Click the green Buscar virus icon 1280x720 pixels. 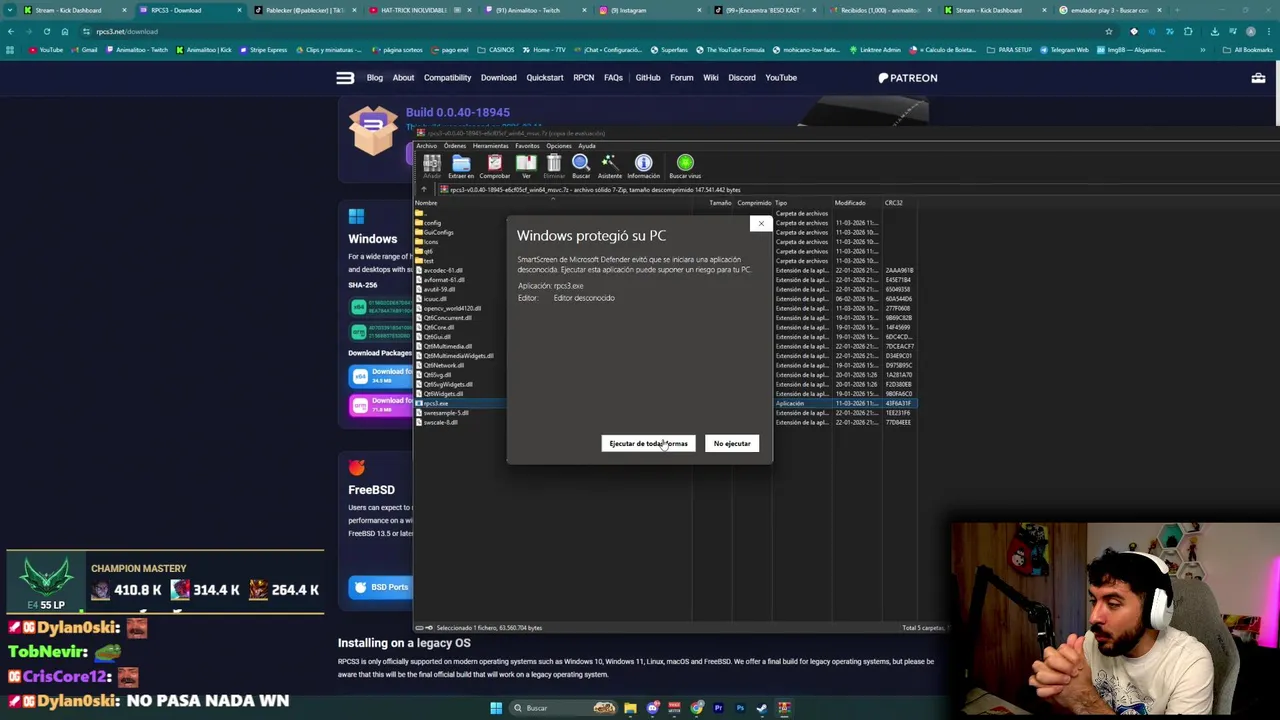685,164
